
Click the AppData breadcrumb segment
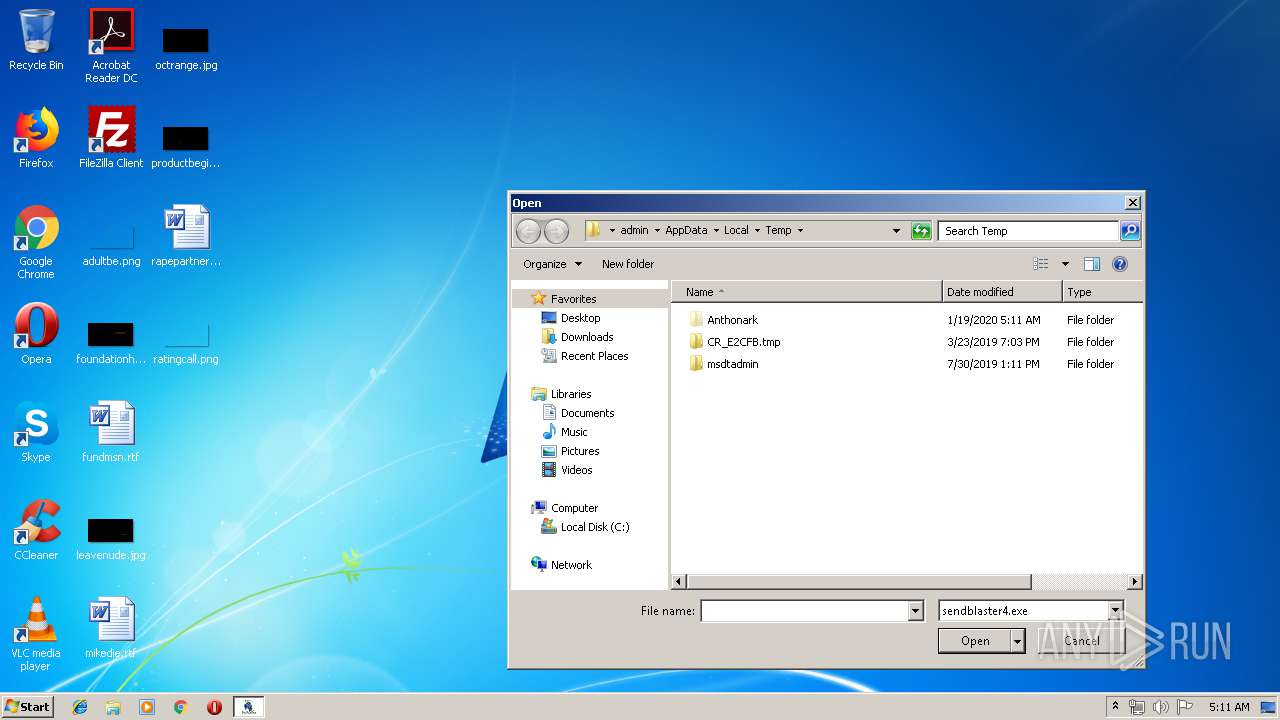[x=686, y=230]
